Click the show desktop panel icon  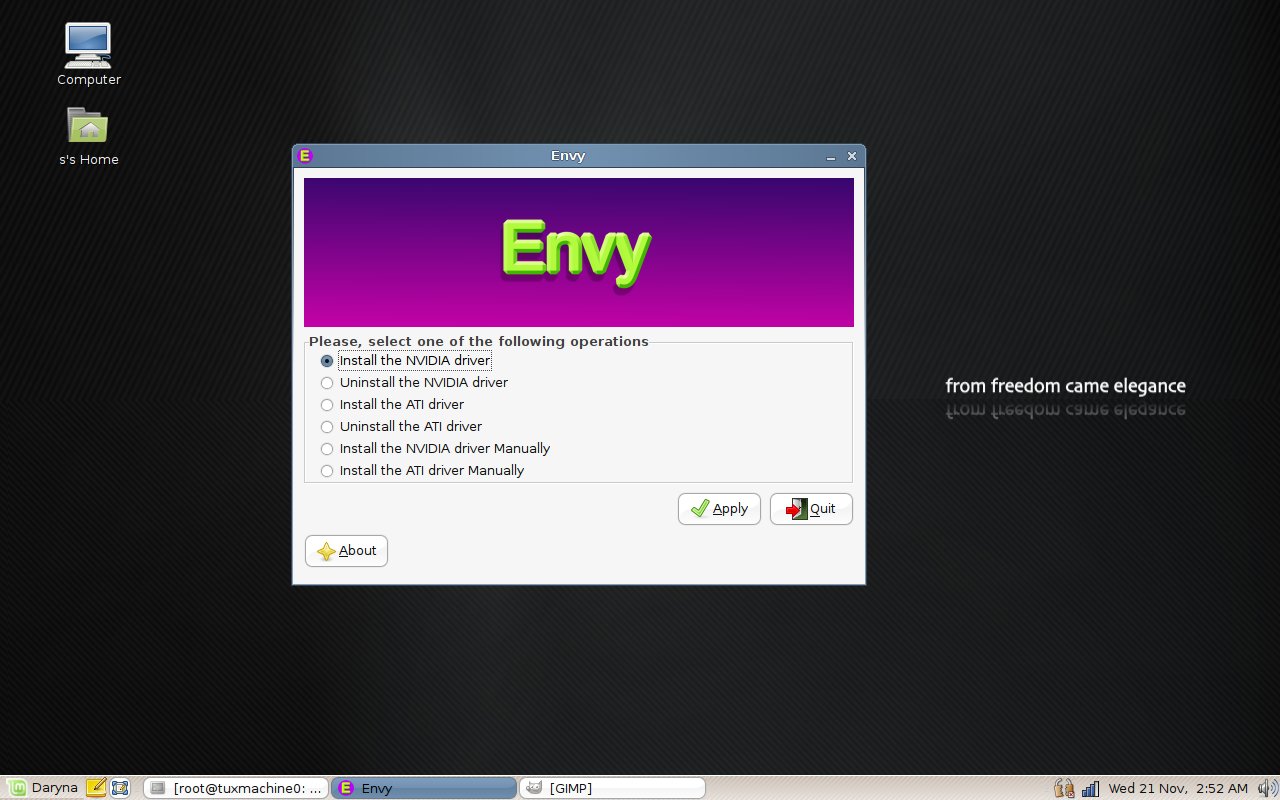coord(120,788)
